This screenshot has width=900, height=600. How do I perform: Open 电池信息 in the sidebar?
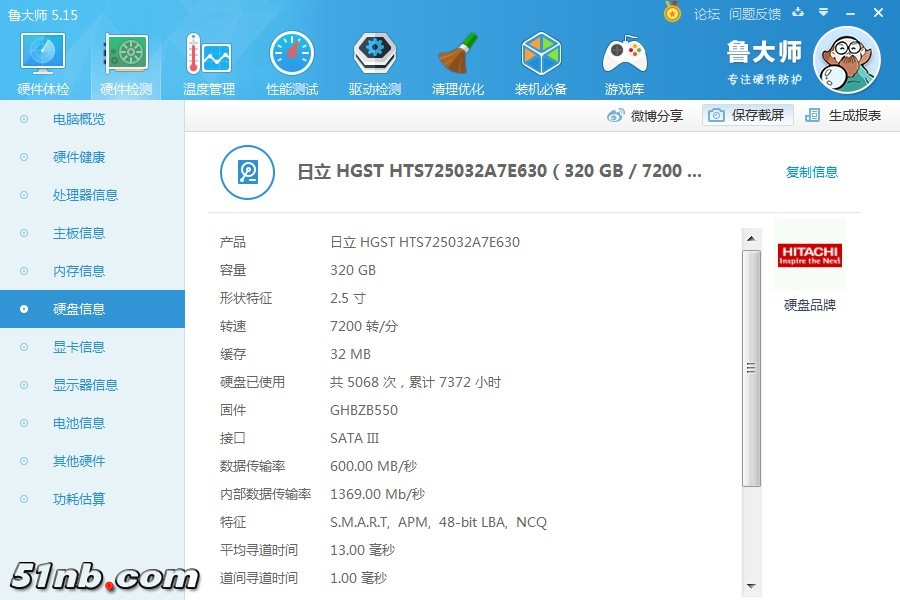[78, 423]
